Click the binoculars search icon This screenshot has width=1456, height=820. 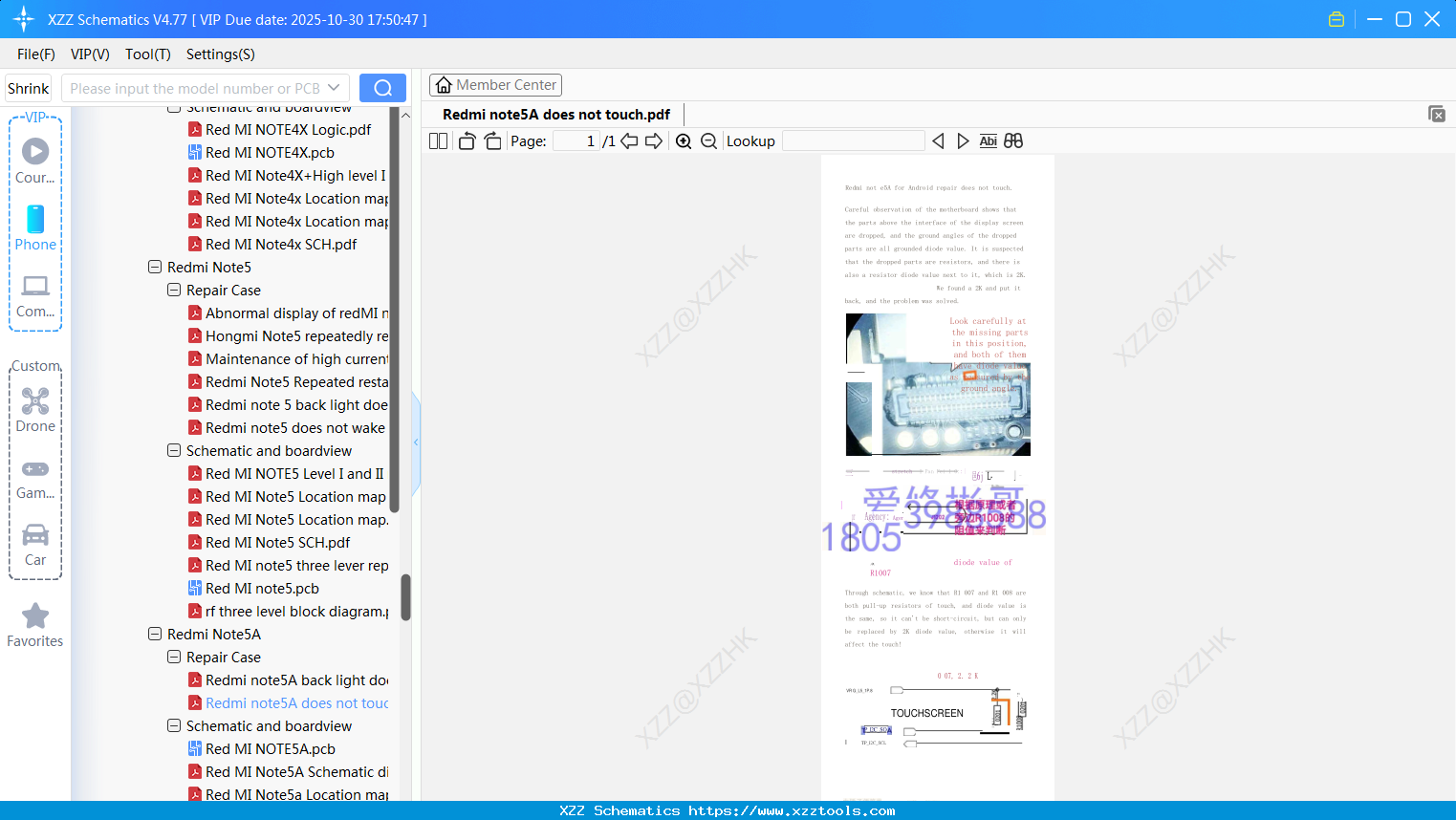point(1013,141)
